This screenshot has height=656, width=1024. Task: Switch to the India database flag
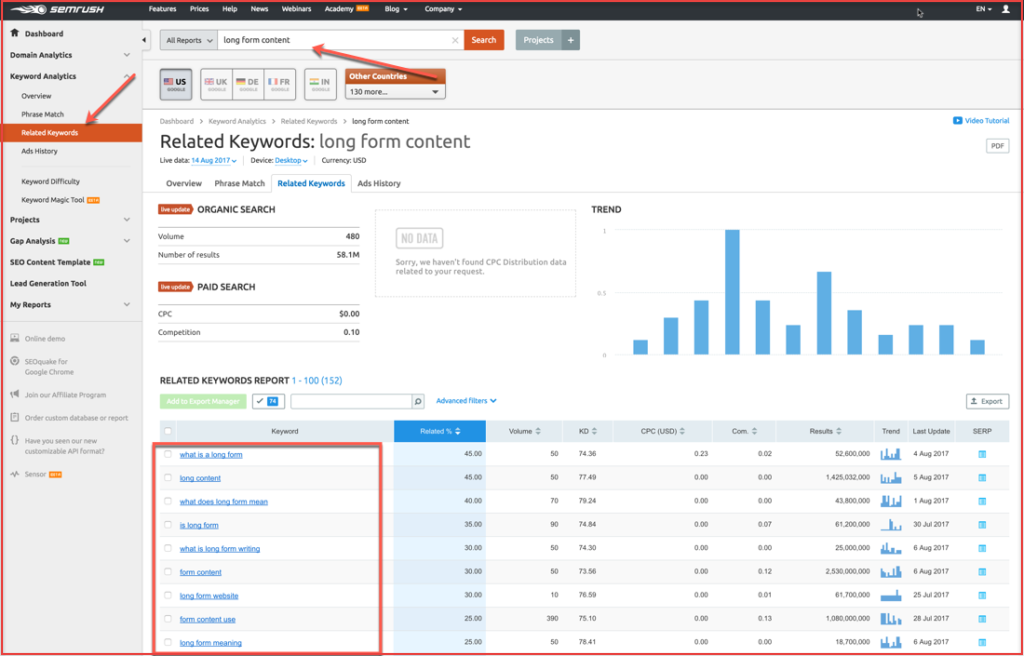[320, 84]
